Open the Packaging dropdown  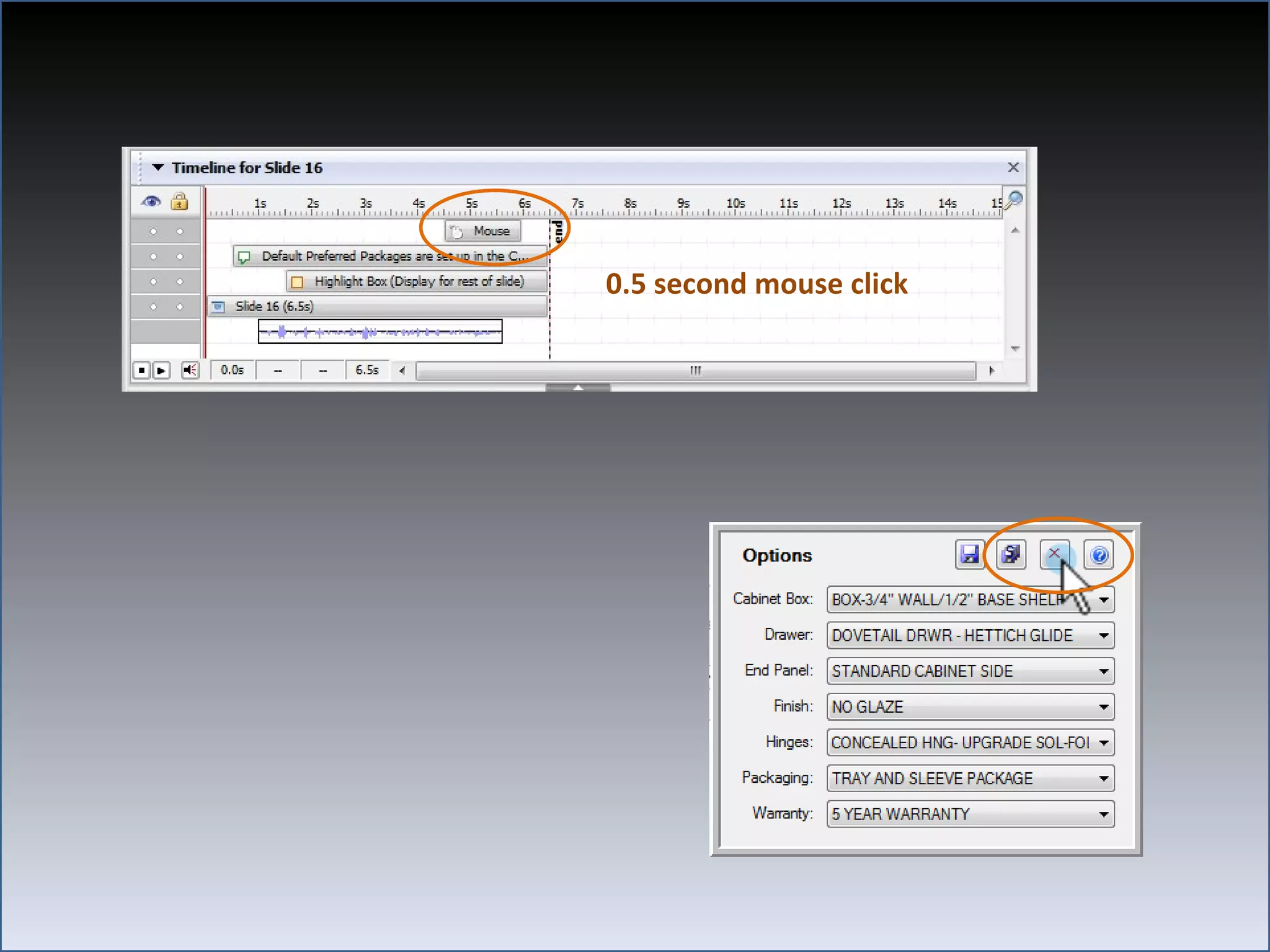[x=970, y=778]
